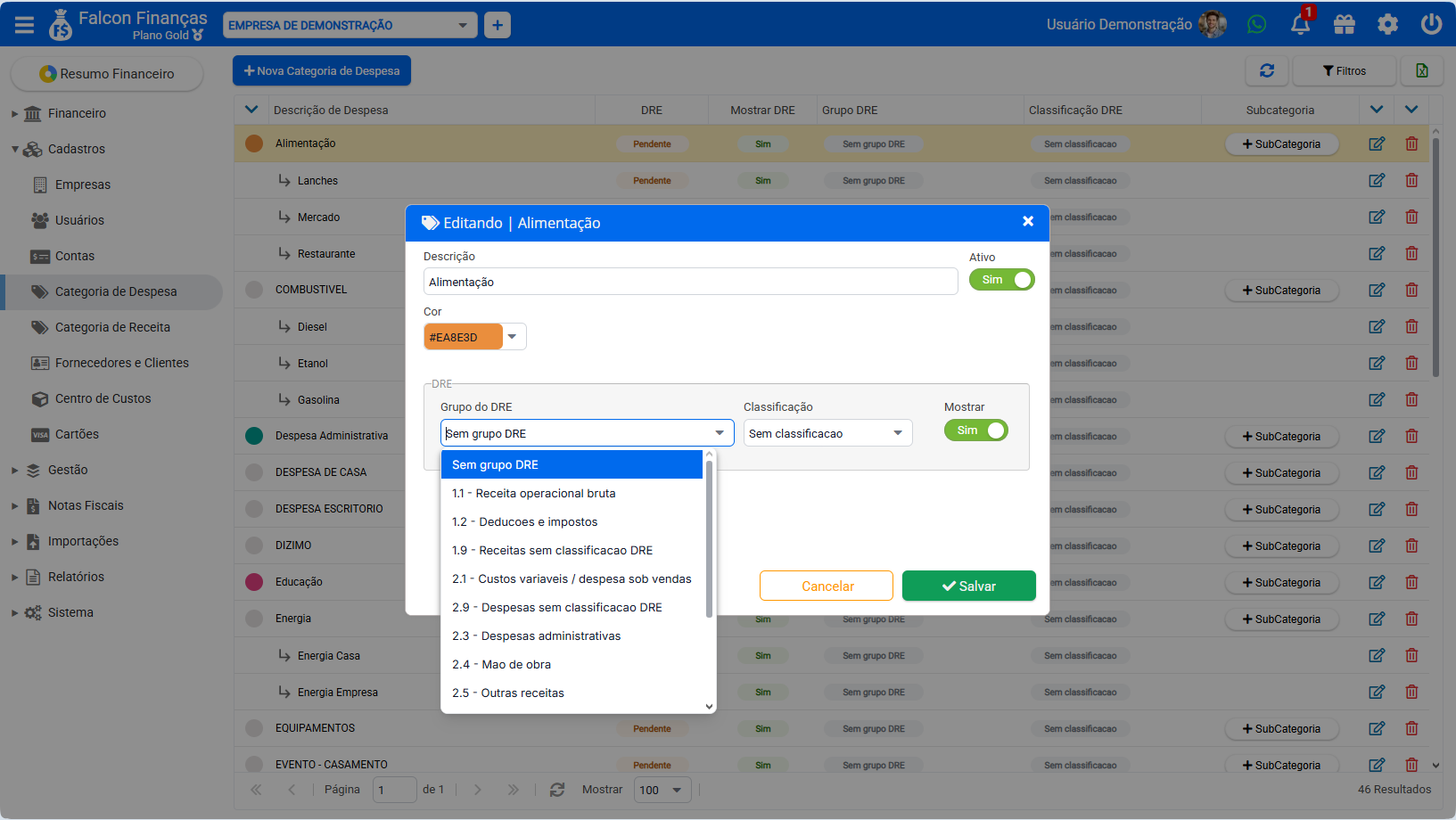This screenshot has height=820, width=1456.
Task: Click the Salvar button
Action: tap(969, 586)
